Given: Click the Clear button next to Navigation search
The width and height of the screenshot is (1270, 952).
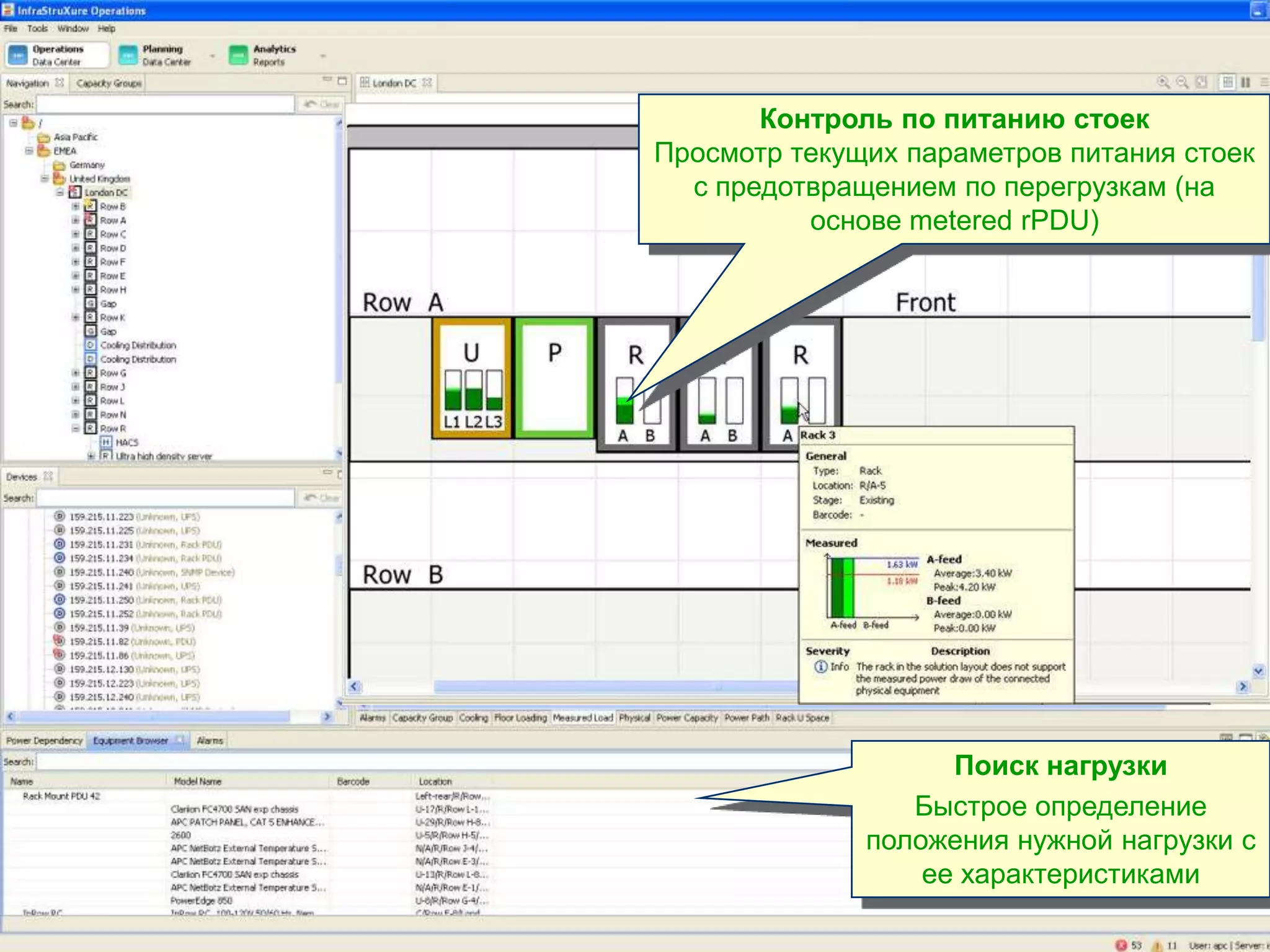Looking at the screenshot, I should (x=321, y=104).
